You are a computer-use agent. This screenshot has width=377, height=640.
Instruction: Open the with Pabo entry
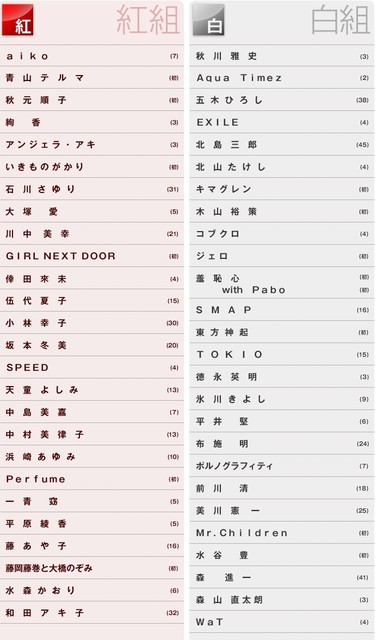point(282,283)
